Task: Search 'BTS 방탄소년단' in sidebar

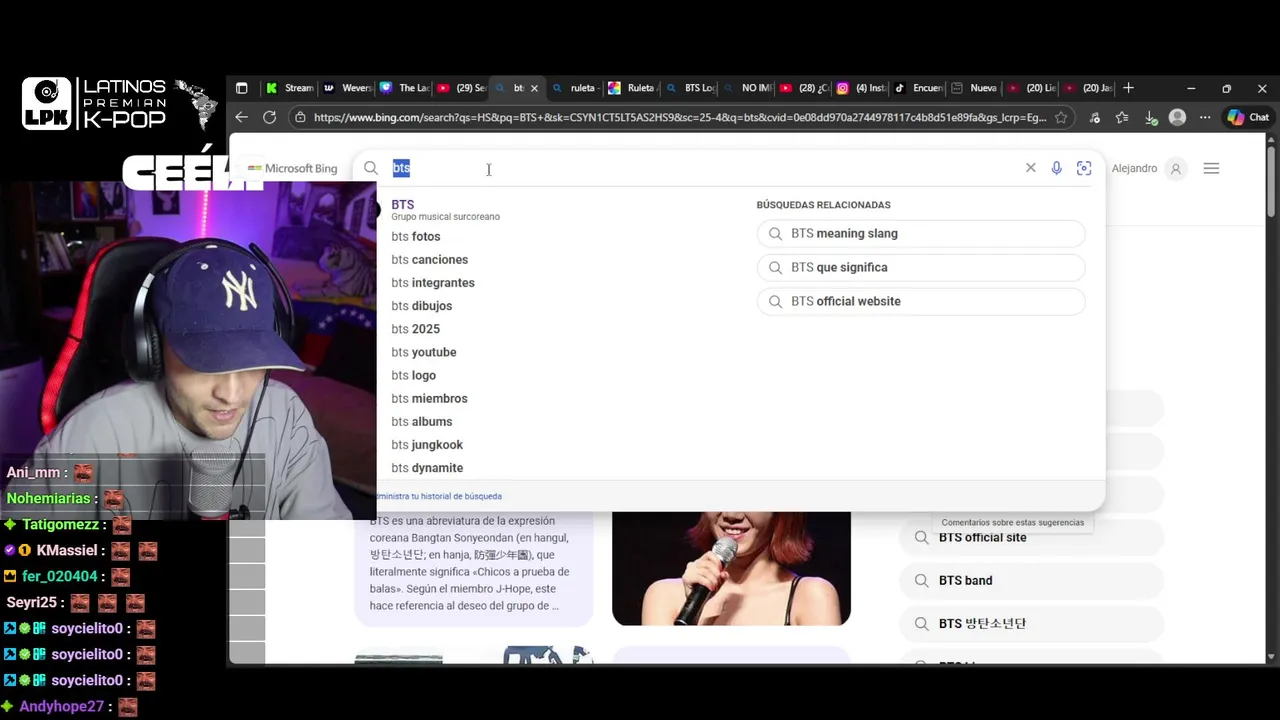Action: coord(1032,623)
